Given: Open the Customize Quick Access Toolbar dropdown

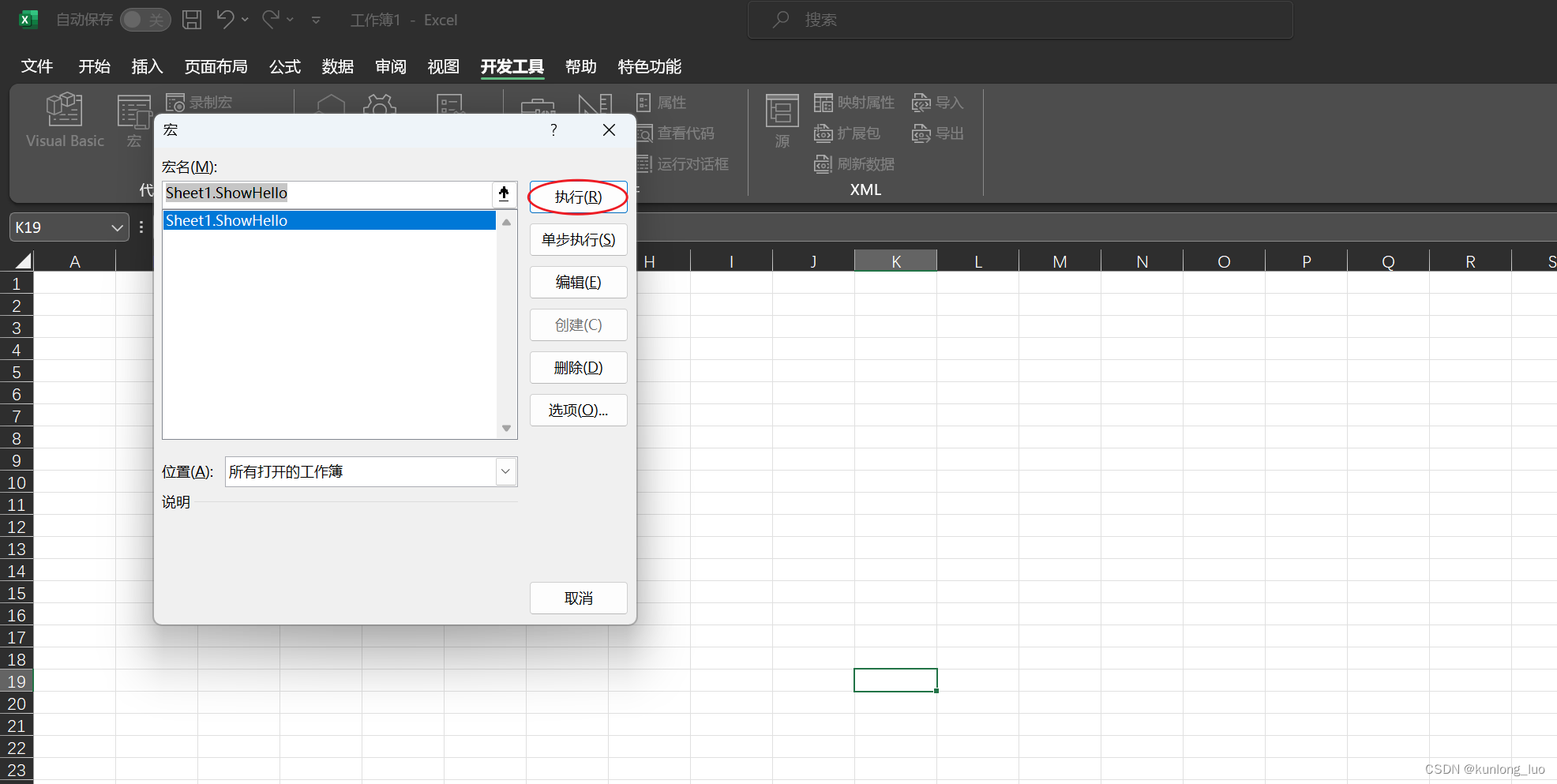Looking at the screenshot, I should pos(316,20).
